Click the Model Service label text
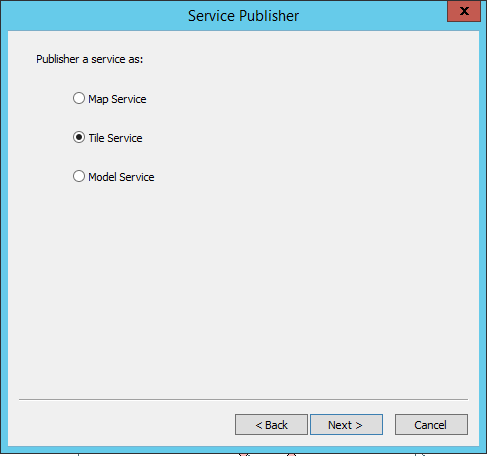The height and width of the screenshot is (456, 489). [121, 177]
